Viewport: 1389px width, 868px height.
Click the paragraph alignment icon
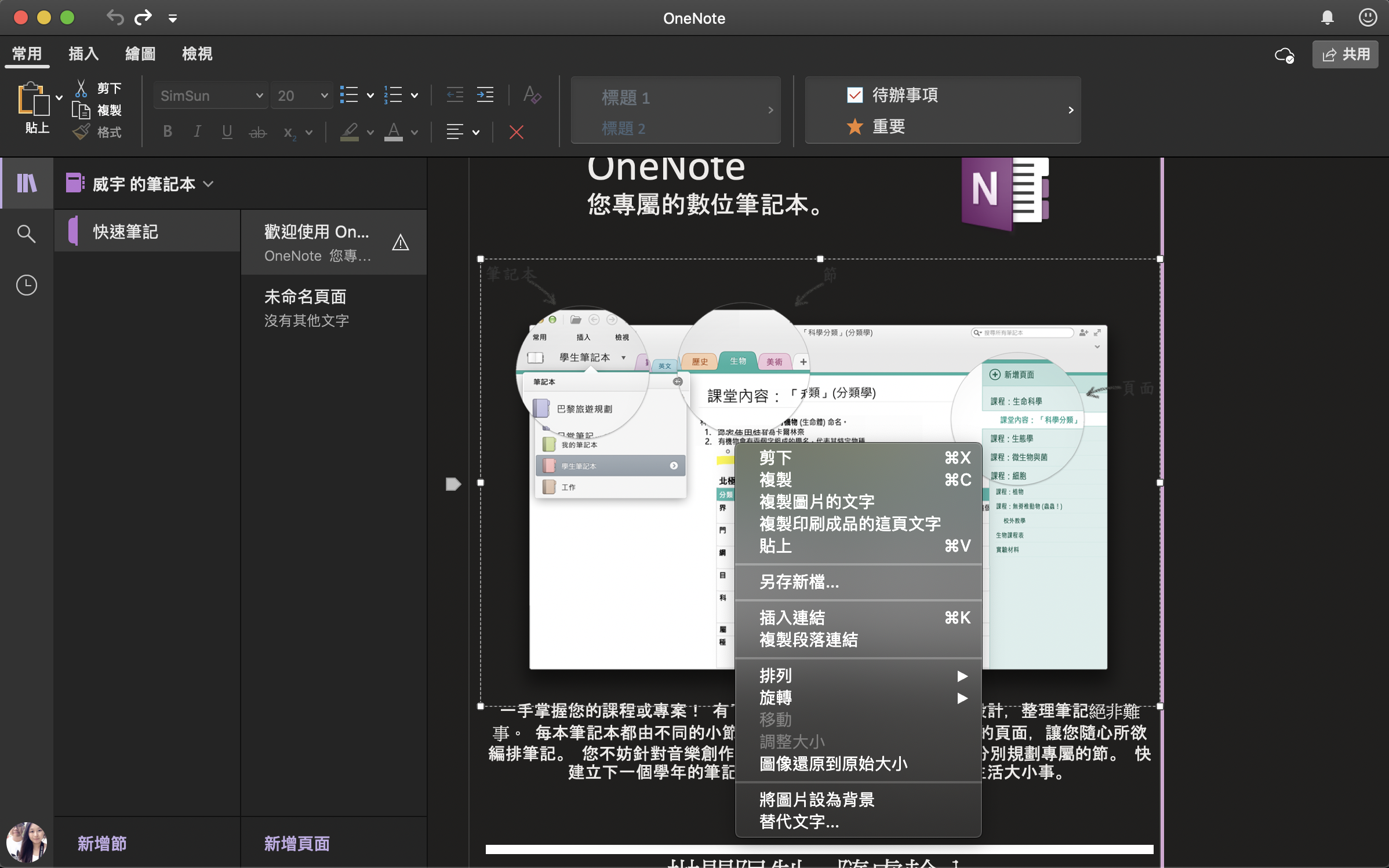tap(455, 132)
